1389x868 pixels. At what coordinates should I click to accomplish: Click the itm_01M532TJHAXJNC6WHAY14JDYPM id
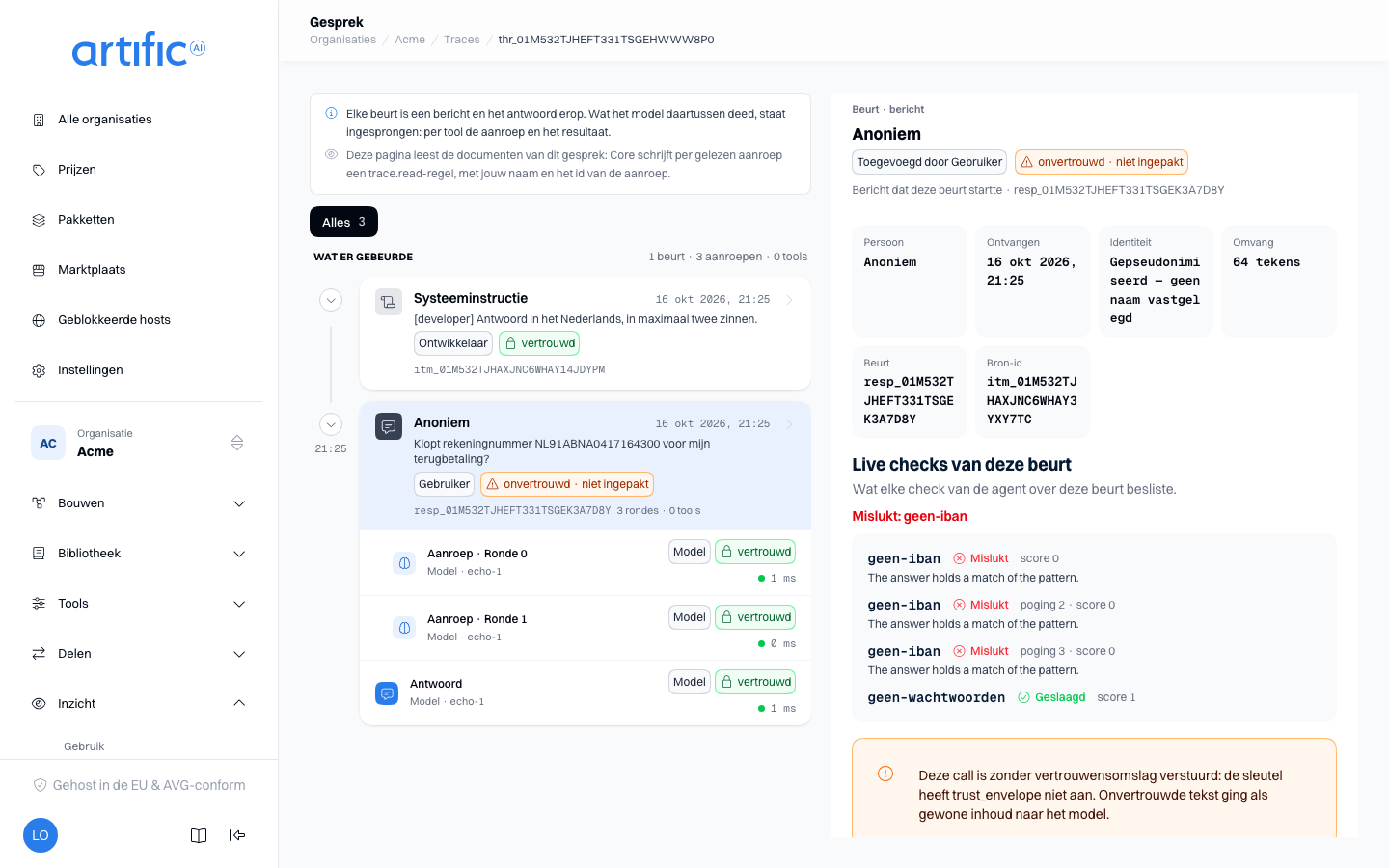click(509, 370)
